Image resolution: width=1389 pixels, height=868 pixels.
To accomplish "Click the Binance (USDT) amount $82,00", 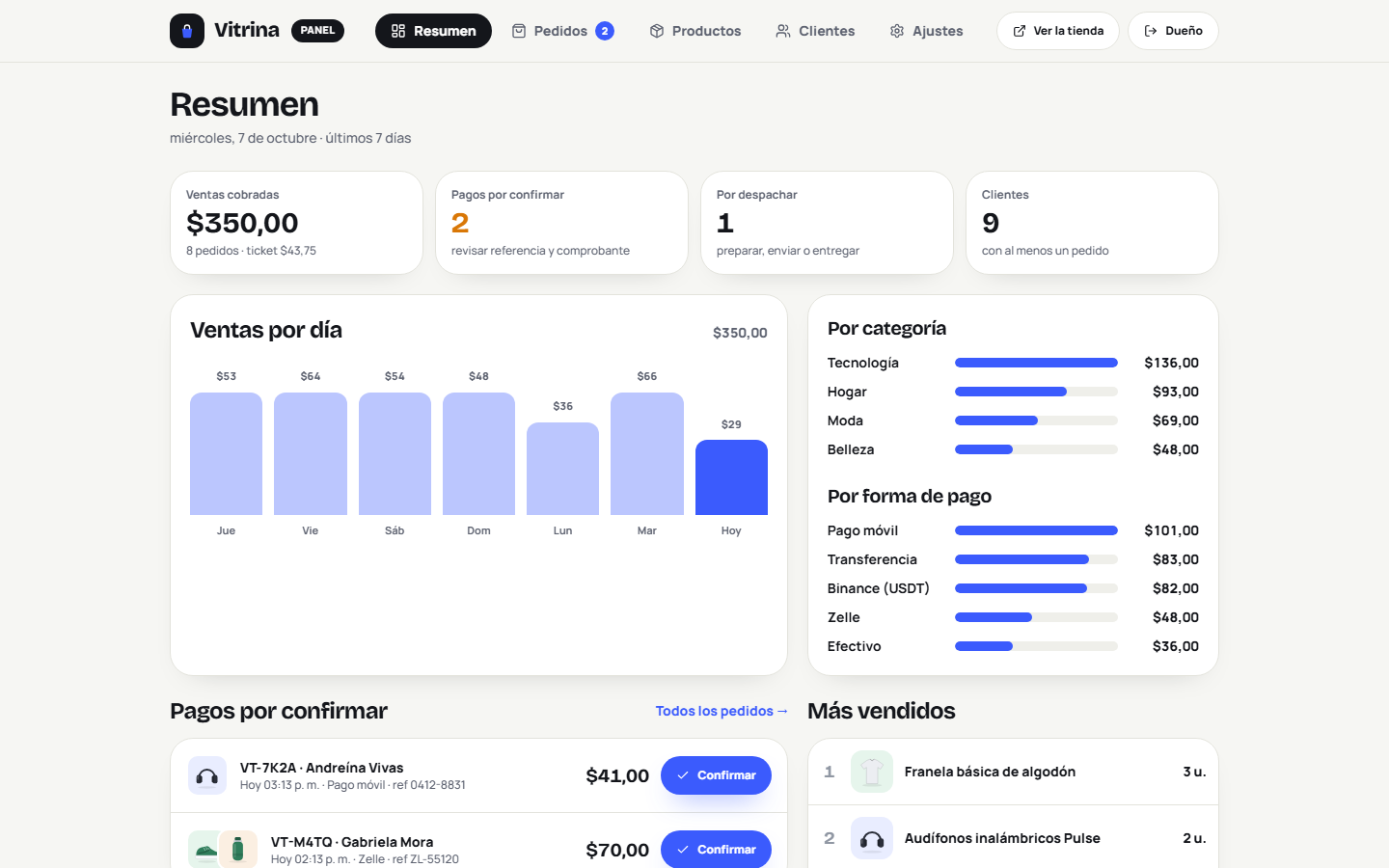I will (x=1175, y=588).
